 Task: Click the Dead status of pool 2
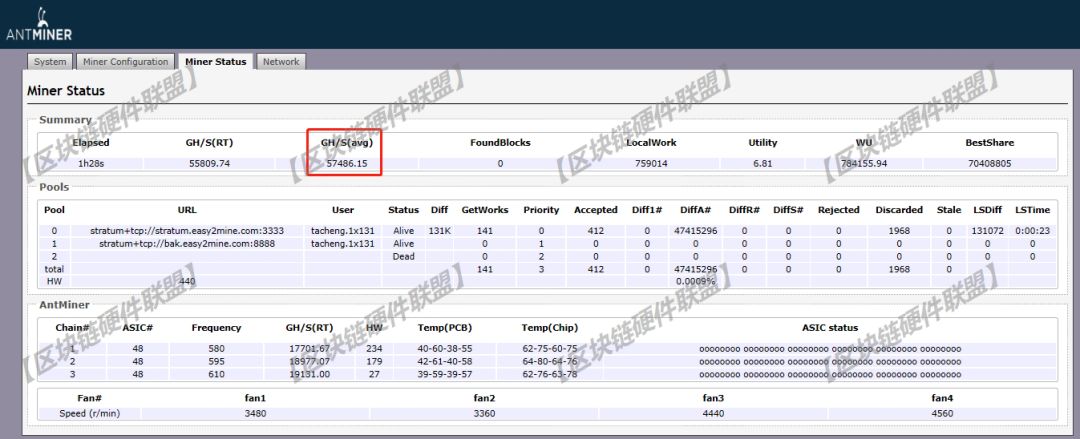click(x=403, y=256)
